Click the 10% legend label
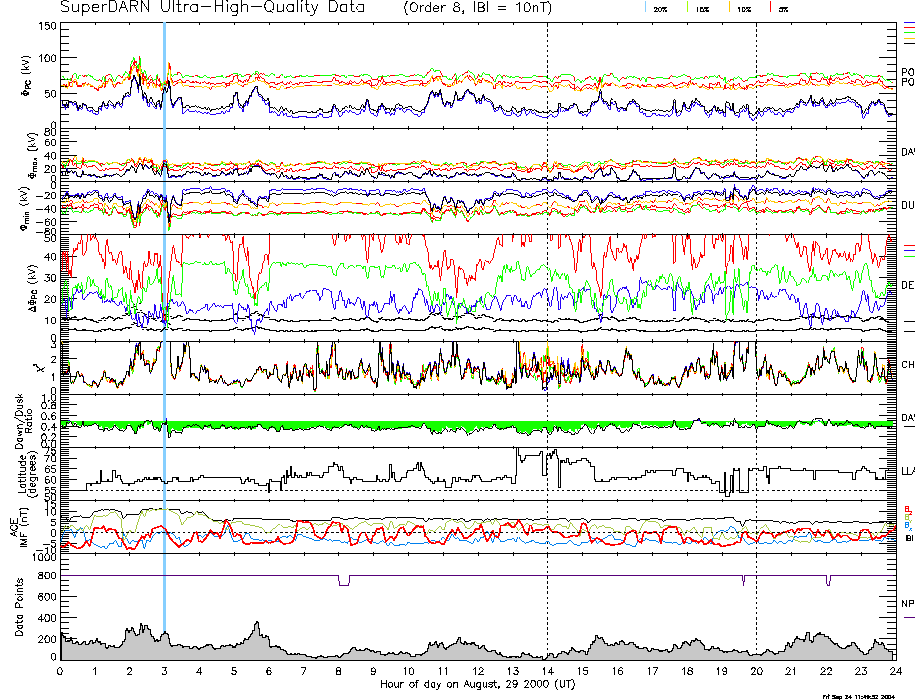Image resolution: width=915 pixels, height=700 pixels. click(743, 9)
